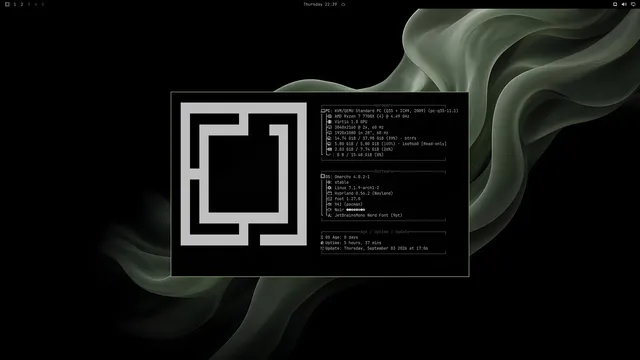The width and height of the screenshot is (640, 360).
Task: Select the 941 (pacman) text
Action: pyautogui.click(x=349, y=204)
